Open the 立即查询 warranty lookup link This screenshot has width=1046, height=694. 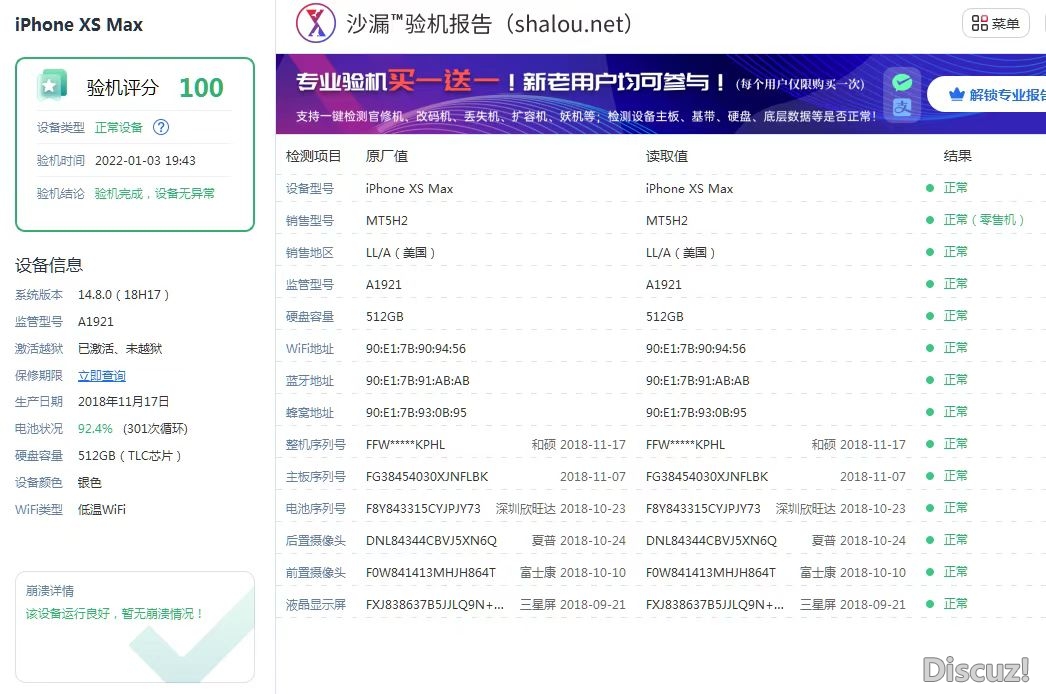102,375
